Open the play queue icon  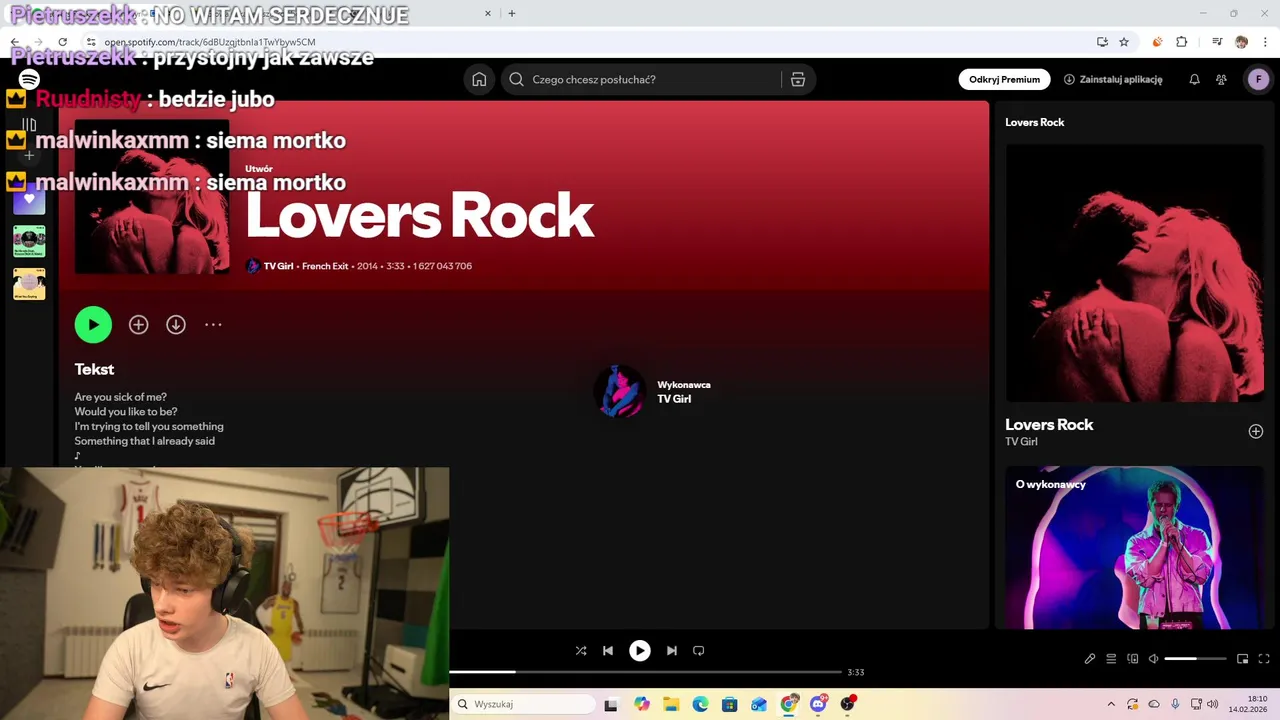[x=1111, y=659]
